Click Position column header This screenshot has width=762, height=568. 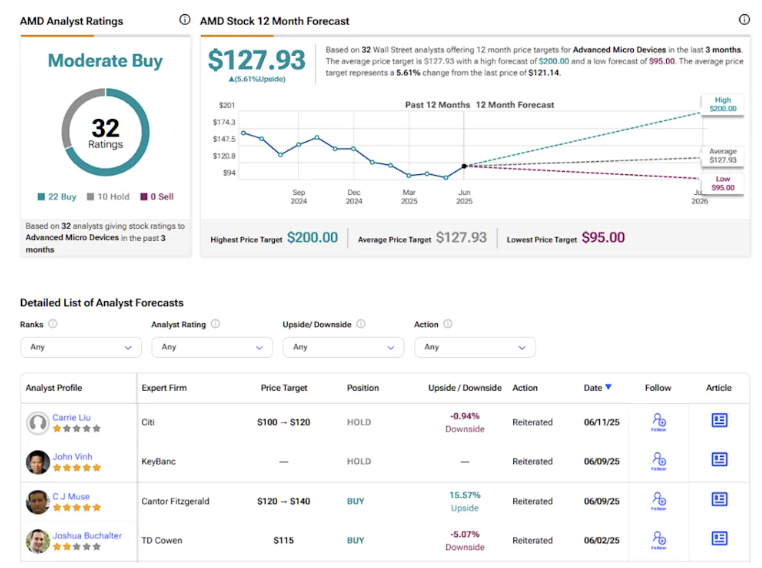coord(363,388)
